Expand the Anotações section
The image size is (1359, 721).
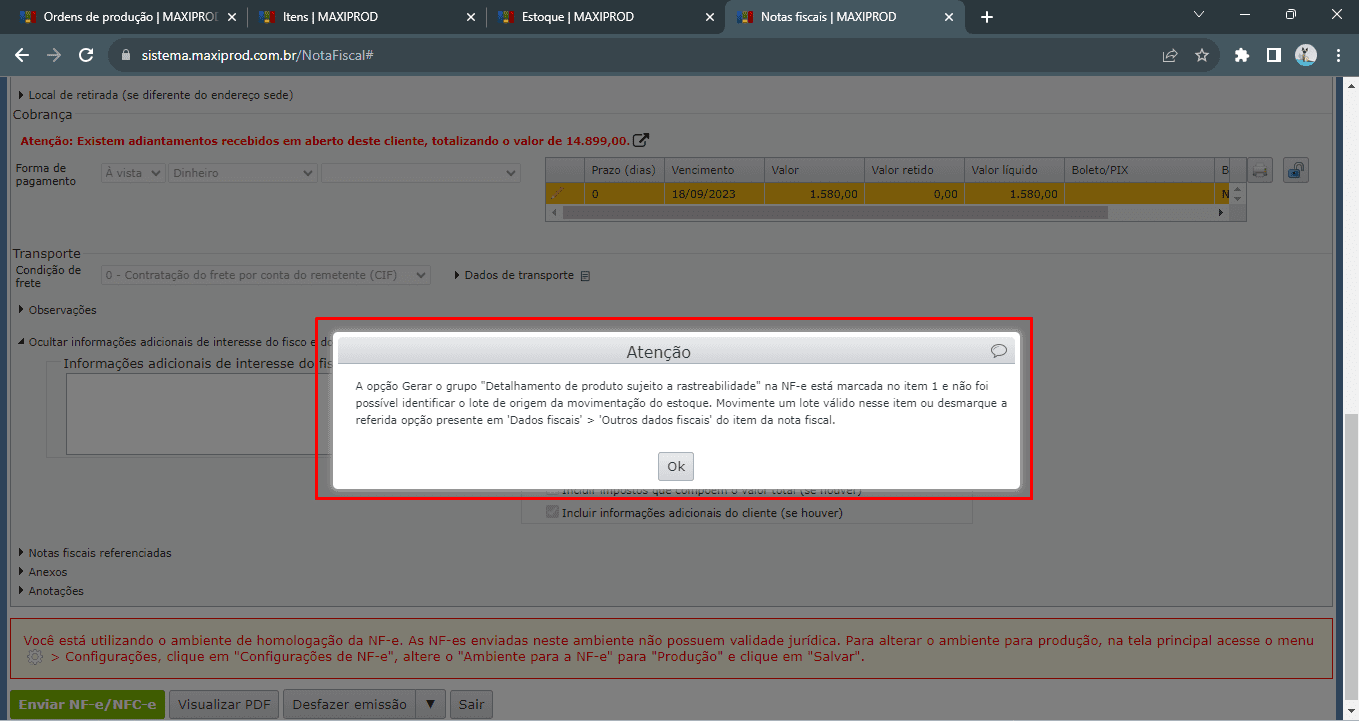51,591
